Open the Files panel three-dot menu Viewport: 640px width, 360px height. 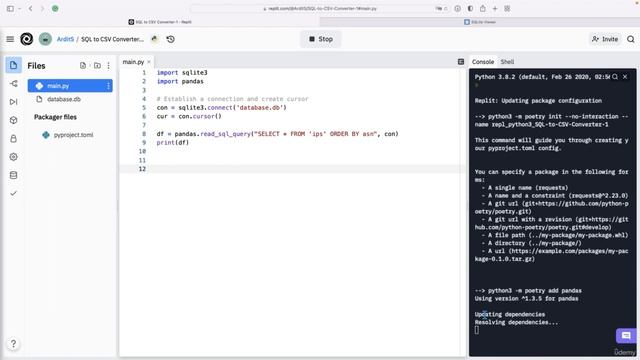coord(109,65)
